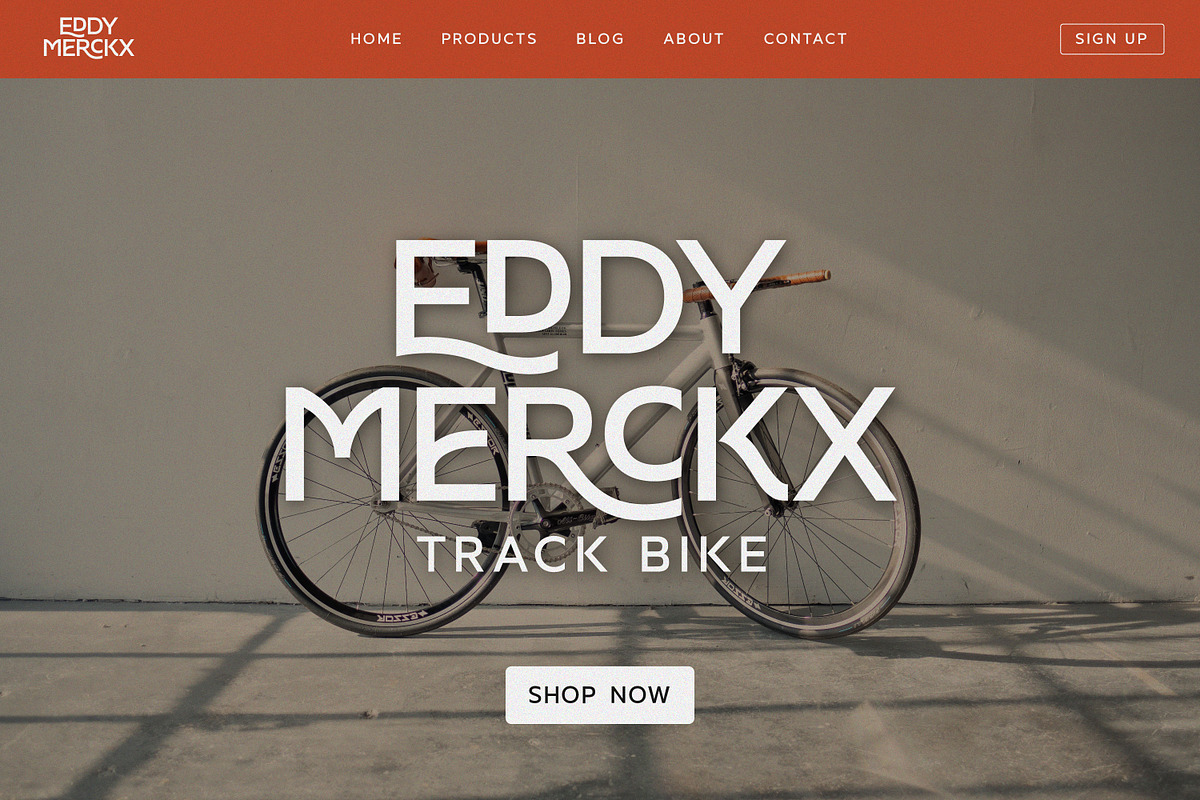Open the HOME navigation item
The image size is (1200, 800).
(x=376, y=39)
